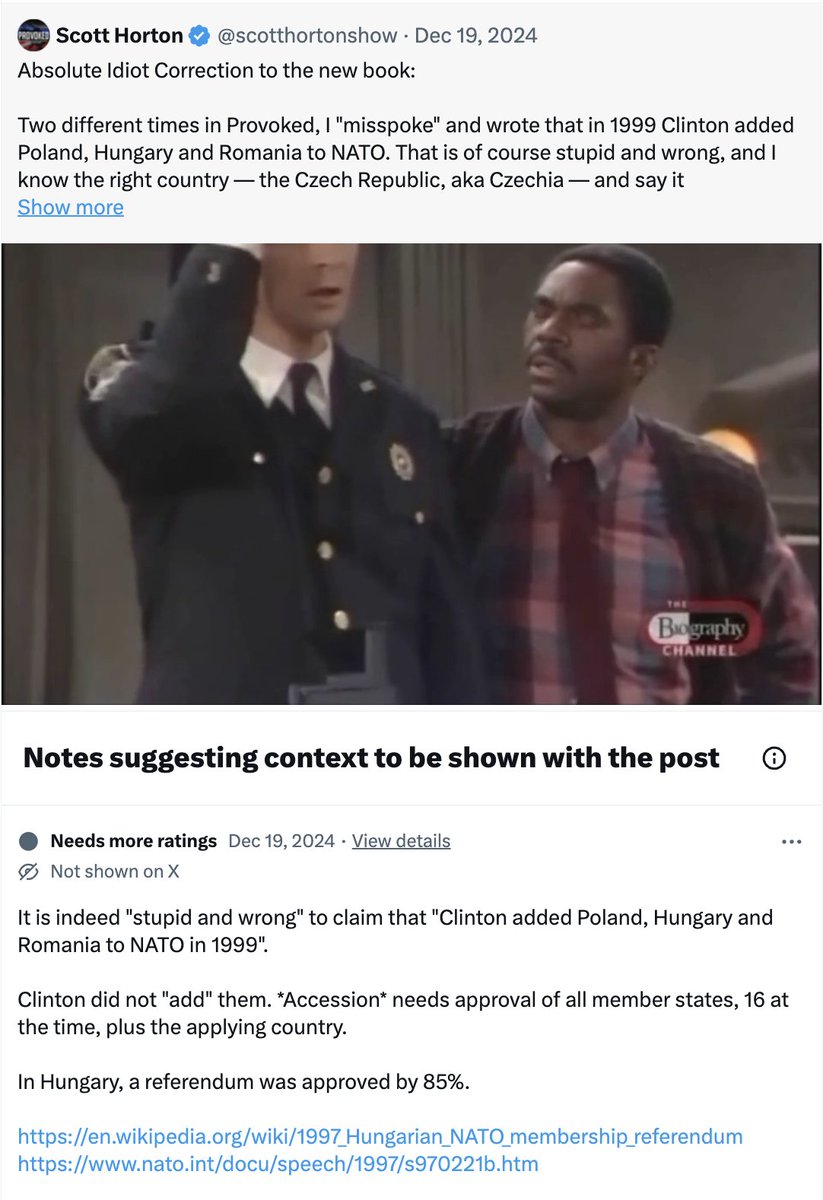This screenshot has height=1200, width=823.
Task: Click the Not shown on X text
Action: pyautogui.click(x=115, y=871)
